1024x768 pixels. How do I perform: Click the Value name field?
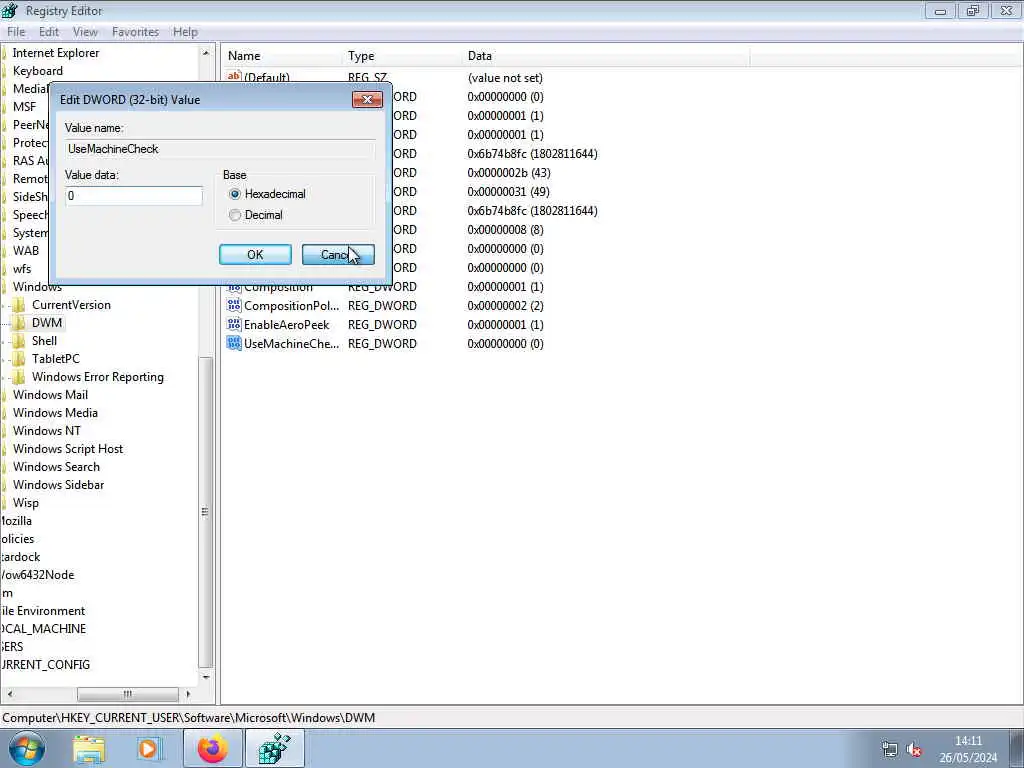(220, 149)
